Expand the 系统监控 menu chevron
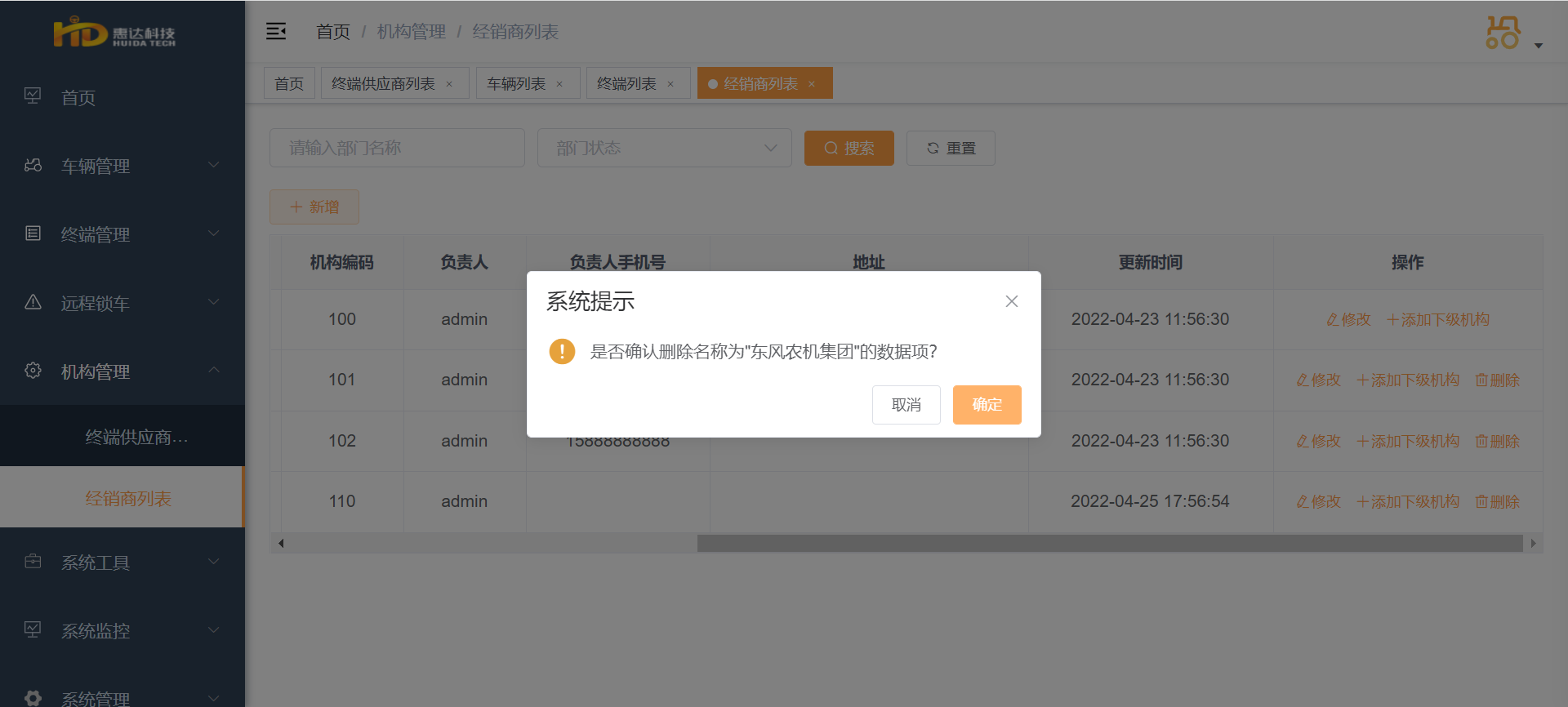Image resolution: width=1568 pixels, height=707 pixels. click(214, 630)
